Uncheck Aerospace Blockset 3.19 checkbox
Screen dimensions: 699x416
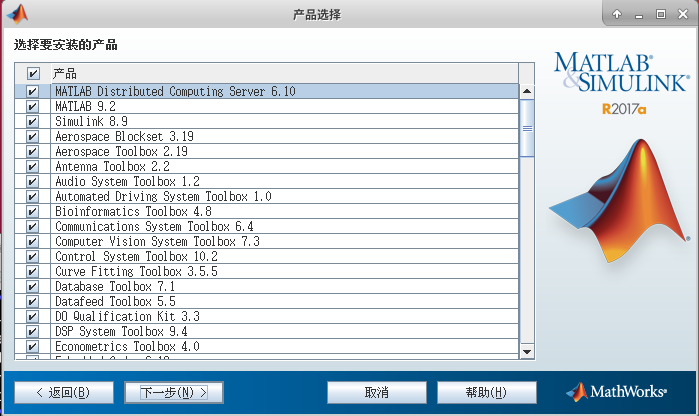[32, 136]
